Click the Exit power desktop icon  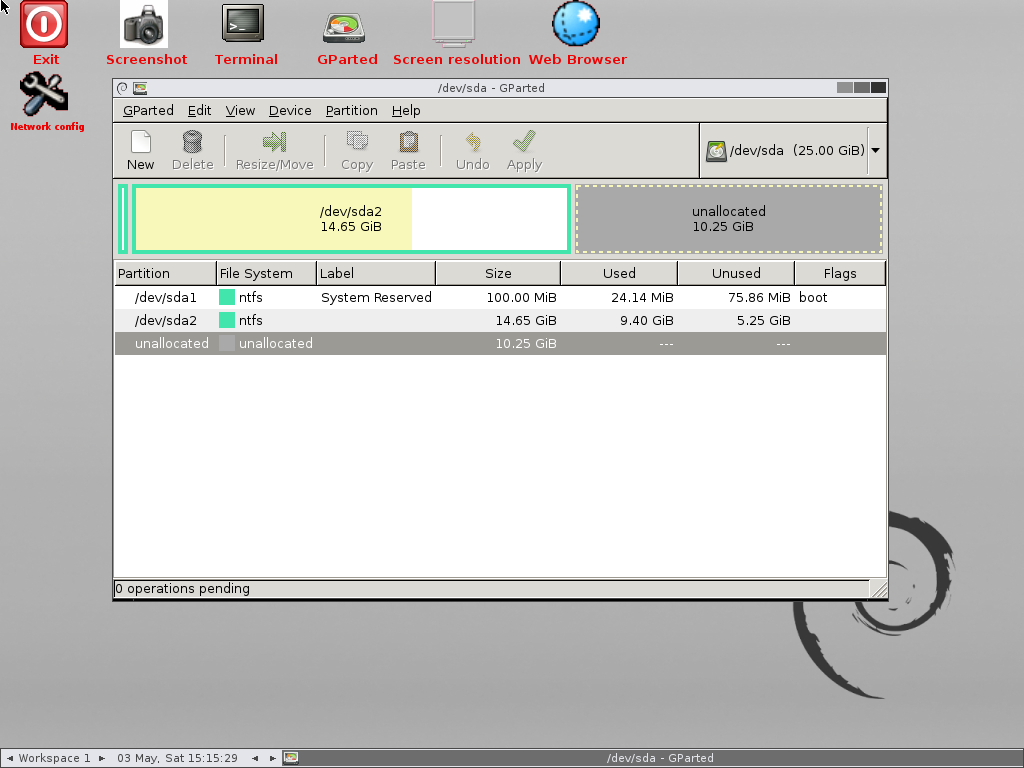(44, 25)
